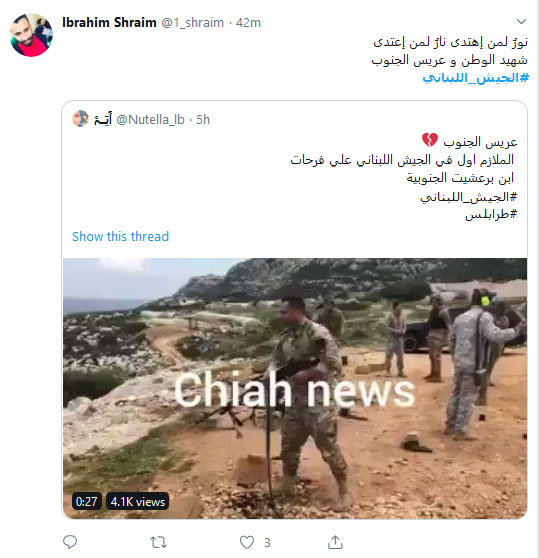539x558 pixels.
Task: Click the Ibrahim Shraim display name
Action: (x=109, y=22)
